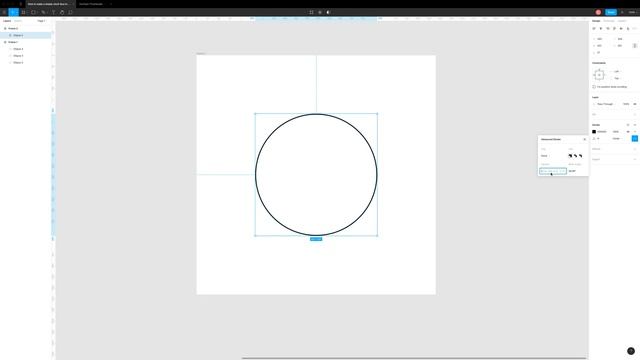Click the layer opacity 100% field
Image resolution: width=640 pixels, height=360 pixels.
click(x=626, y=104)
